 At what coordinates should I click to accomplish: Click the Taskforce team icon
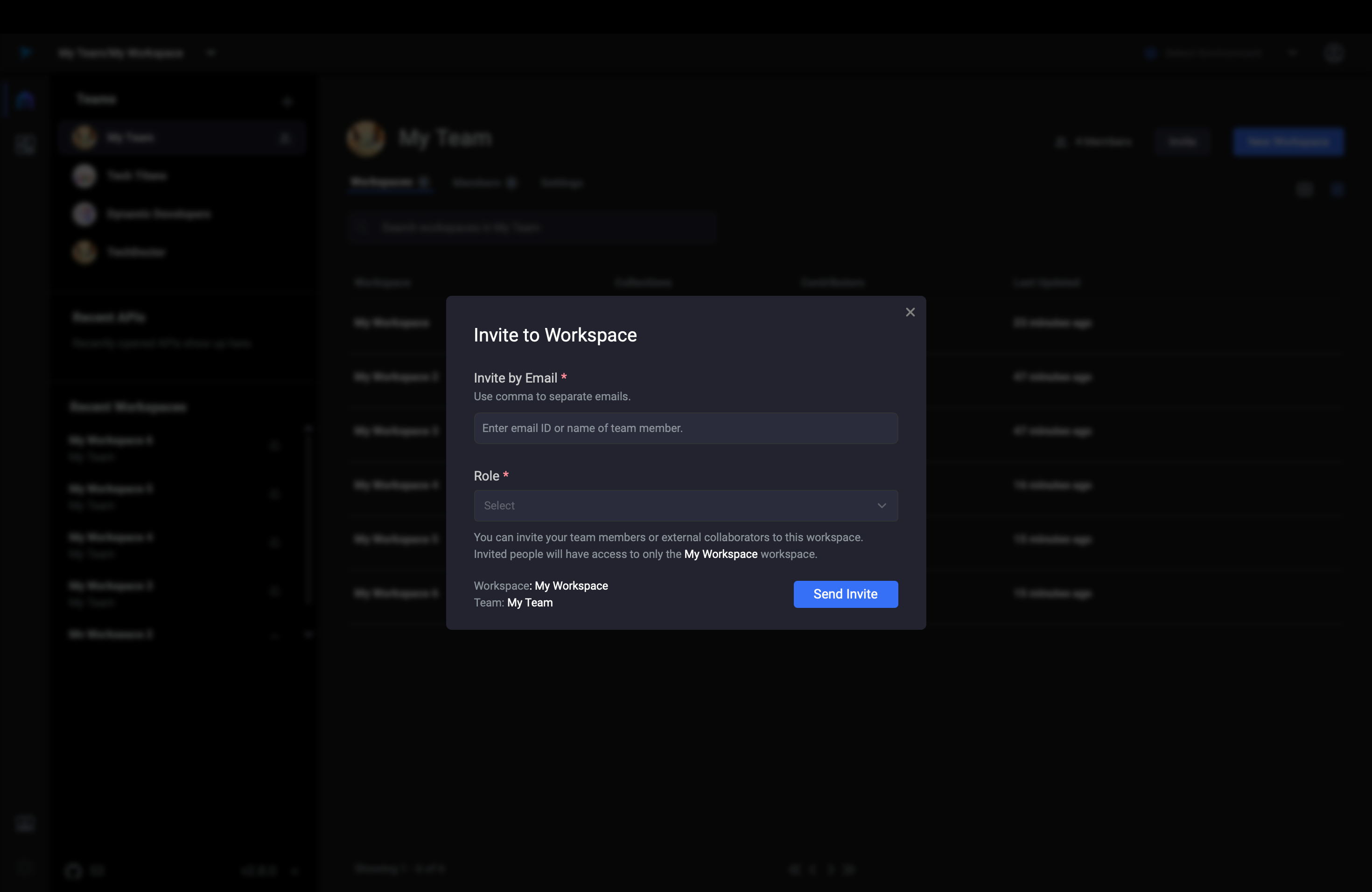pyautogui.click(x=84, y=251)
